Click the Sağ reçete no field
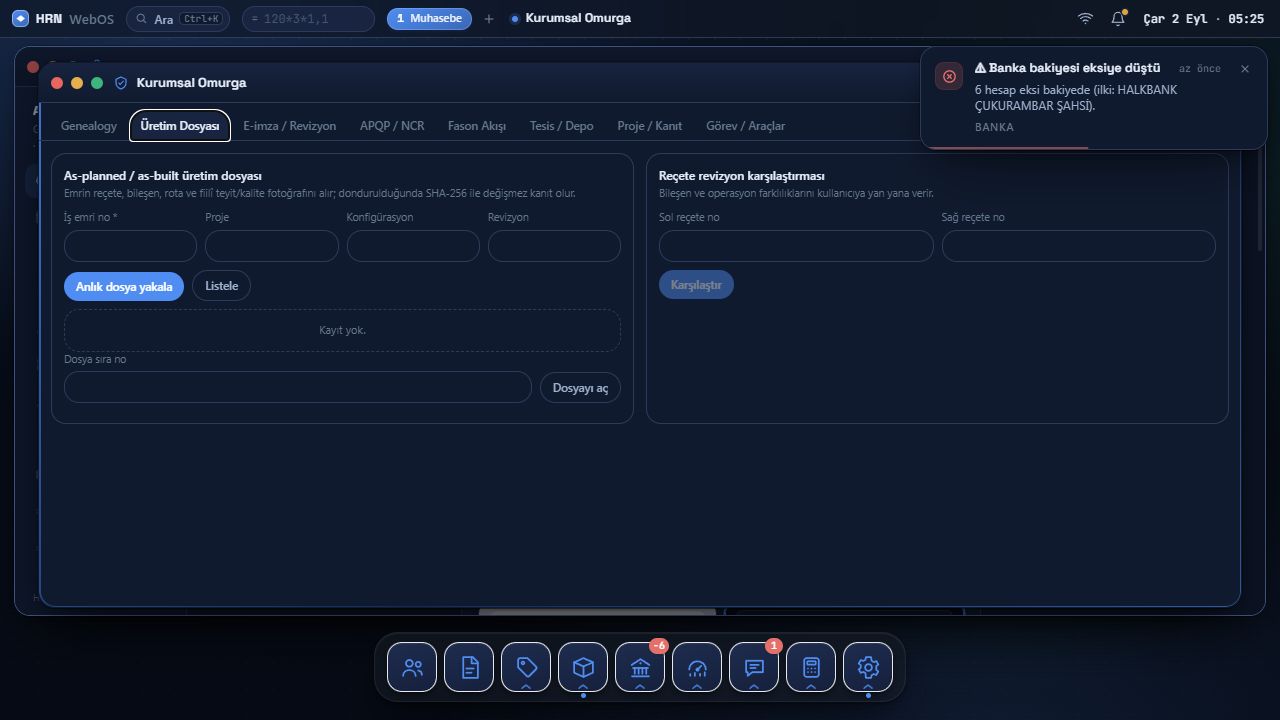1280x720 pixels. [x=1079, y=246]
